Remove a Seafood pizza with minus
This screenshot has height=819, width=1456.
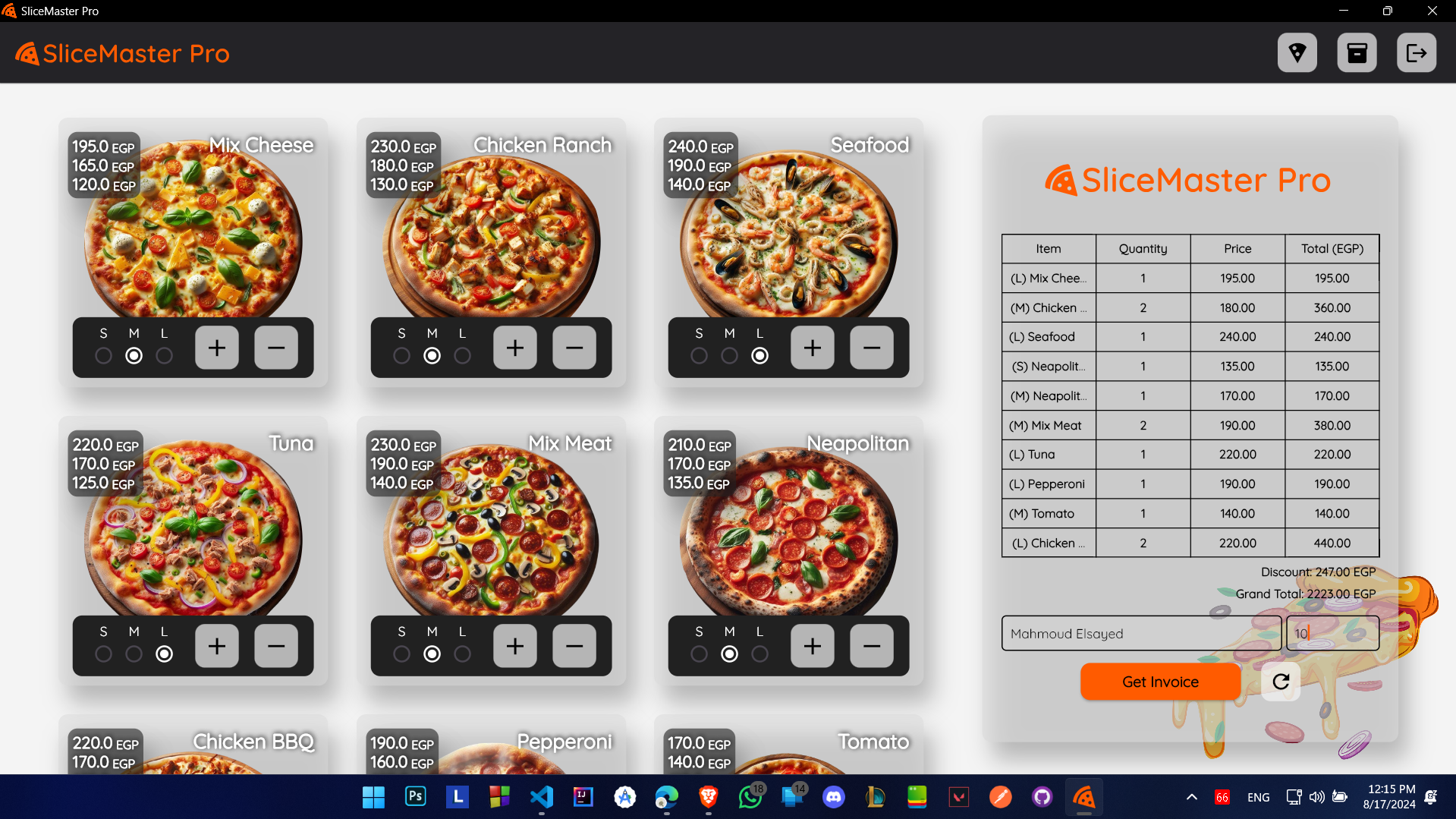872,348
